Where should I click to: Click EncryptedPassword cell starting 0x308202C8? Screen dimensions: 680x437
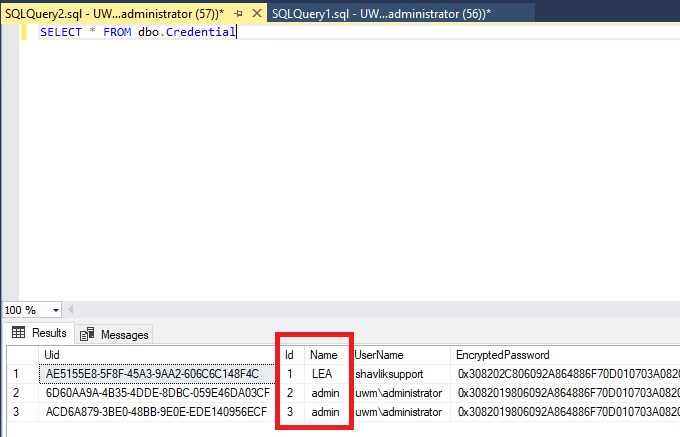pyautogui.click(x=565, y=374)
